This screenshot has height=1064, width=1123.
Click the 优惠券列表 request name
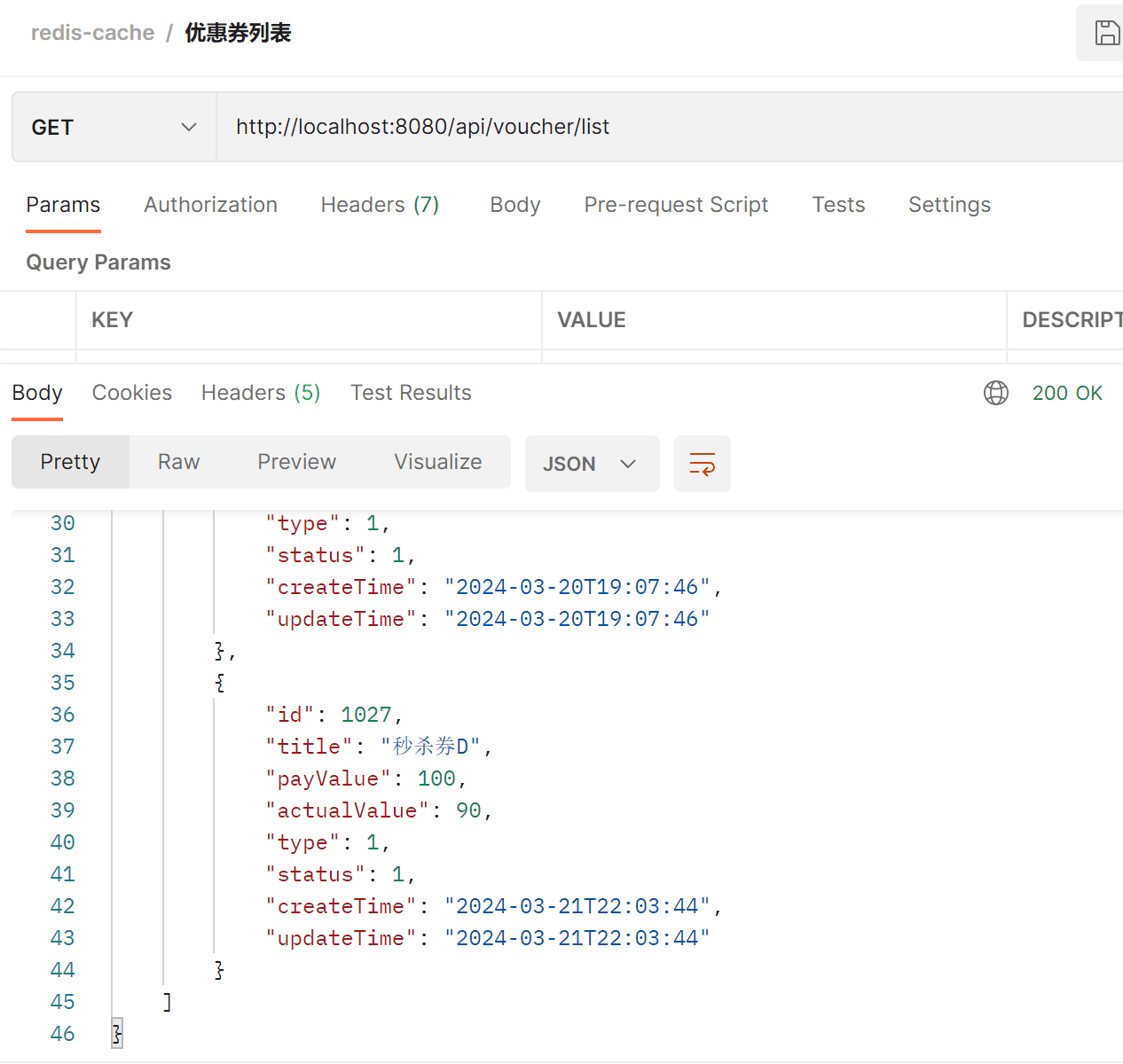pos(238,33)
